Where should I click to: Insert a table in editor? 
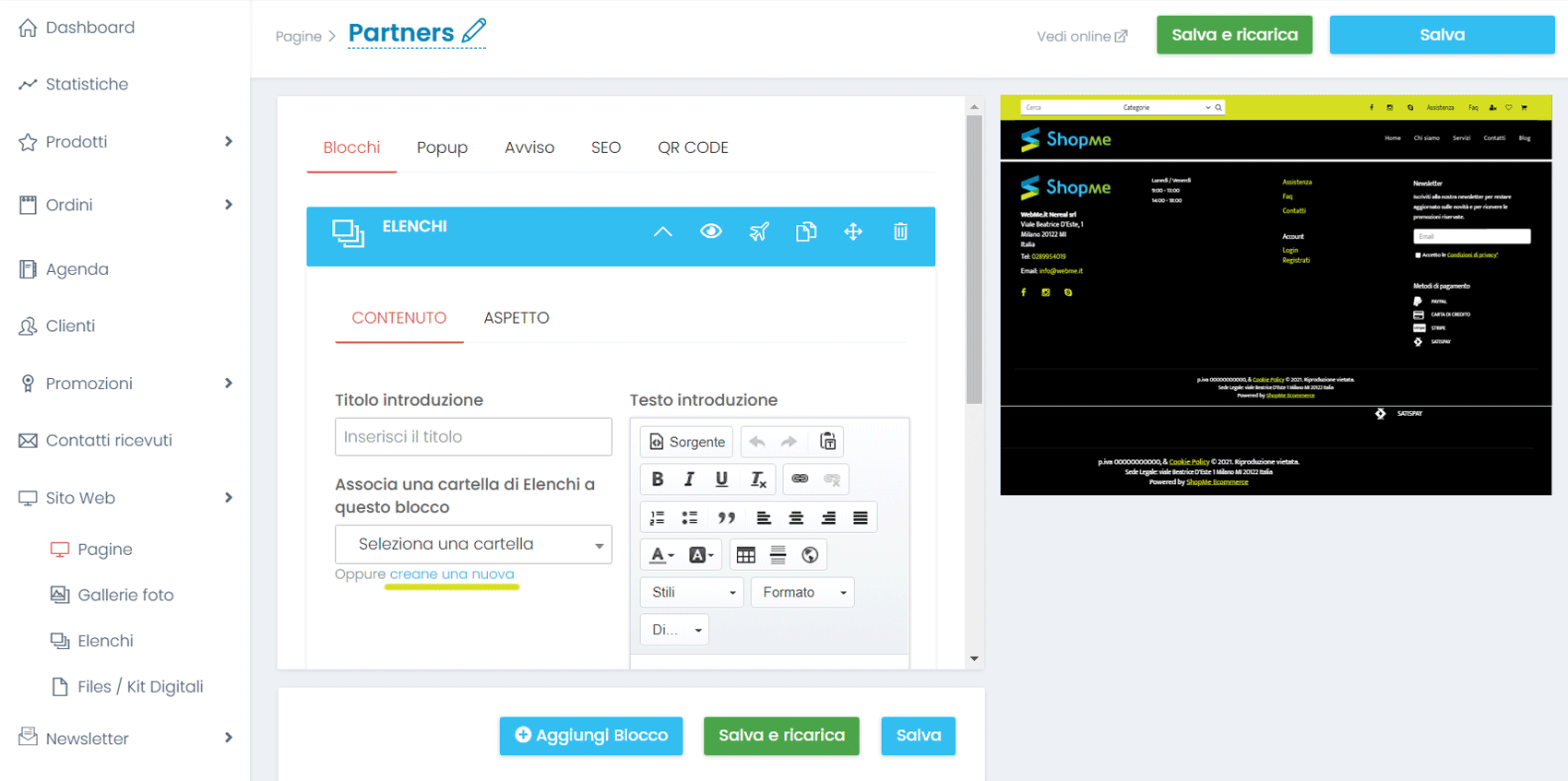pyautogui.click(x=746, y=555)
